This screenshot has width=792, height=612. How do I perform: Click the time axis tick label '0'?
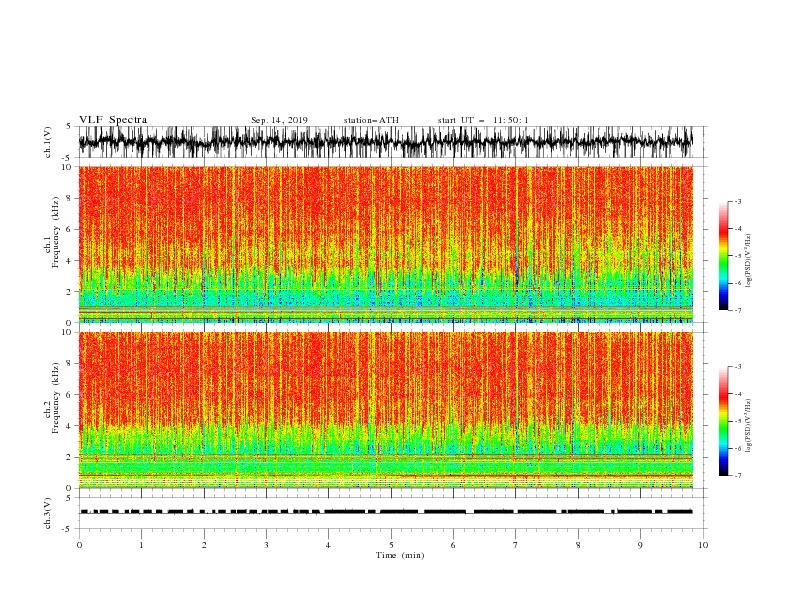[x=79, y=545]
